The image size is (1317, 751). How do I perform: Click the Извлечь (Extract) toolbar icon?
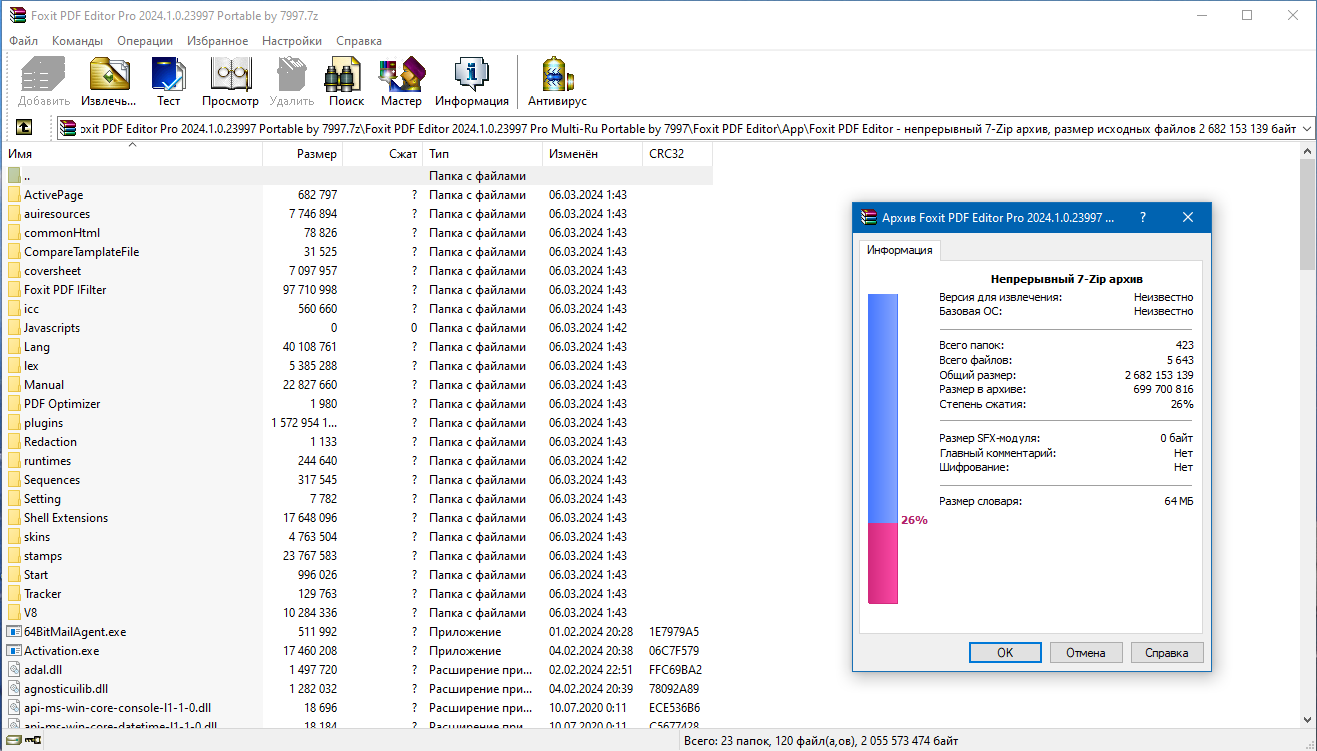(x=108, y=76)
